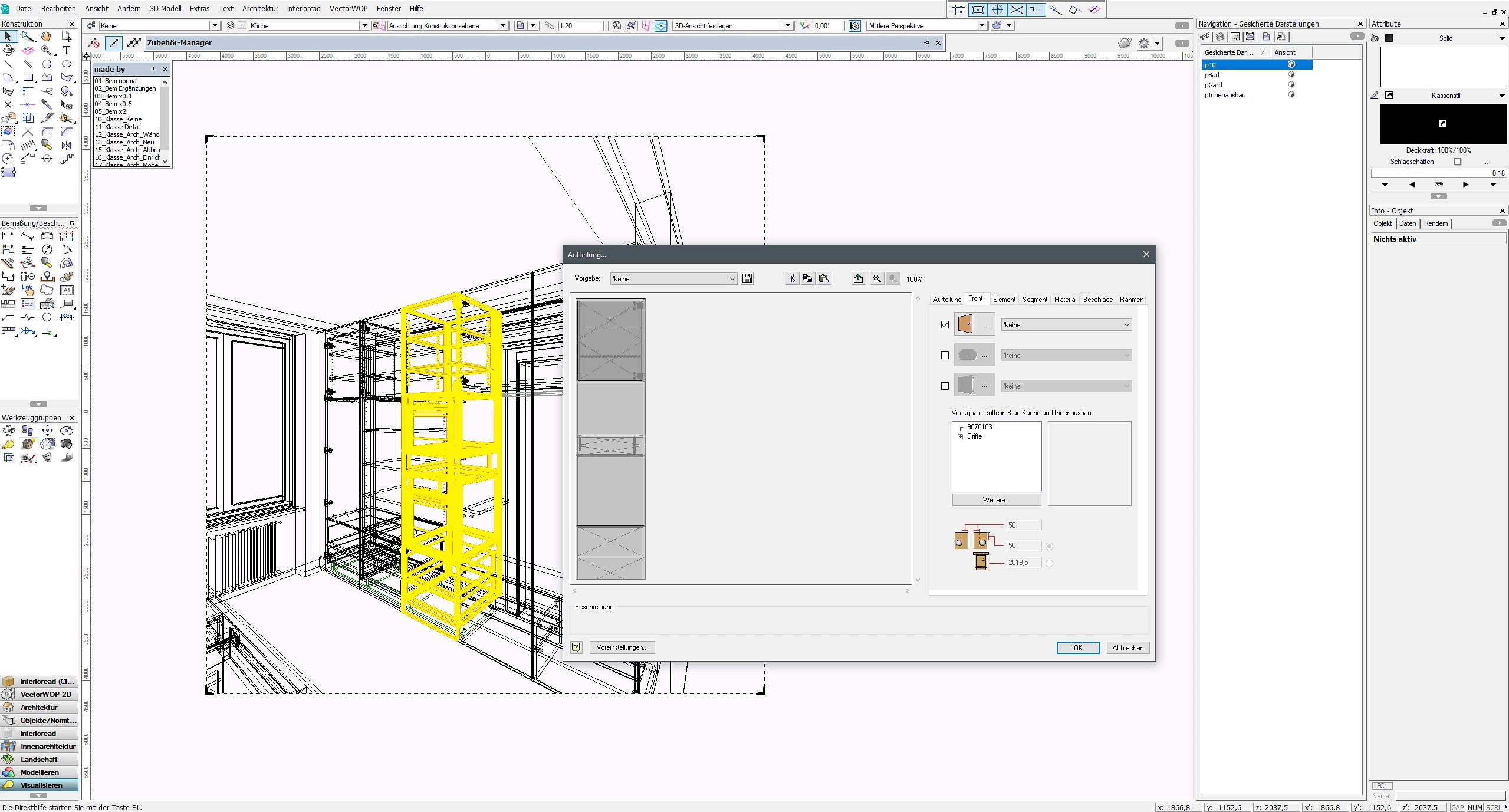
Task: Click the door front icon button
Action: tap(965, 324)
